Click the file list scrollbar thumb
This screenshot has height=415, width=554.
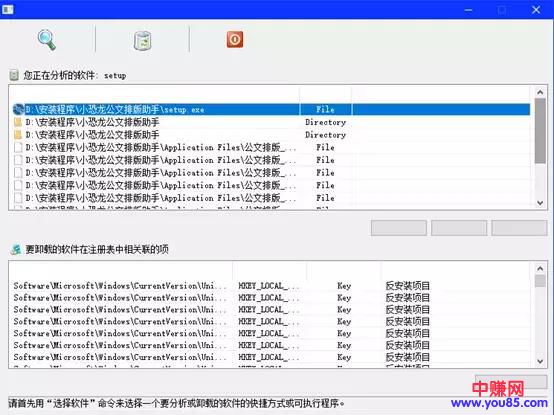click(x=540, y=131)
